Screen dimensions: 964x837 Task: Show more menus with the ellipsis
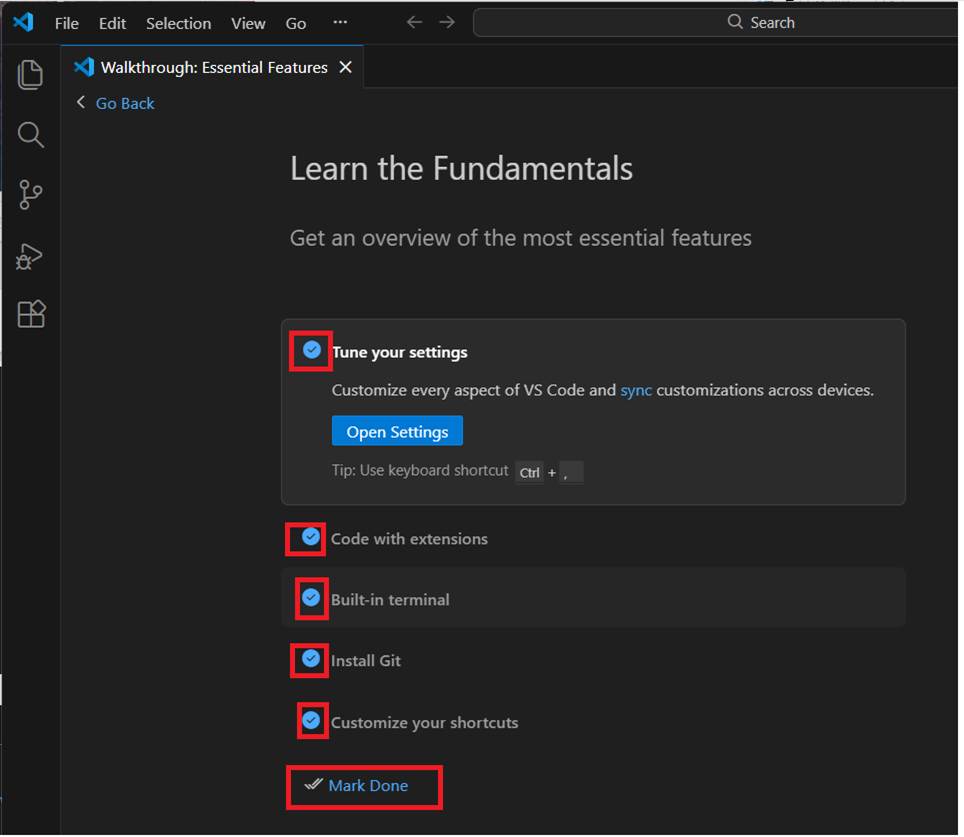pyautogui.click(x=340, y=22)
